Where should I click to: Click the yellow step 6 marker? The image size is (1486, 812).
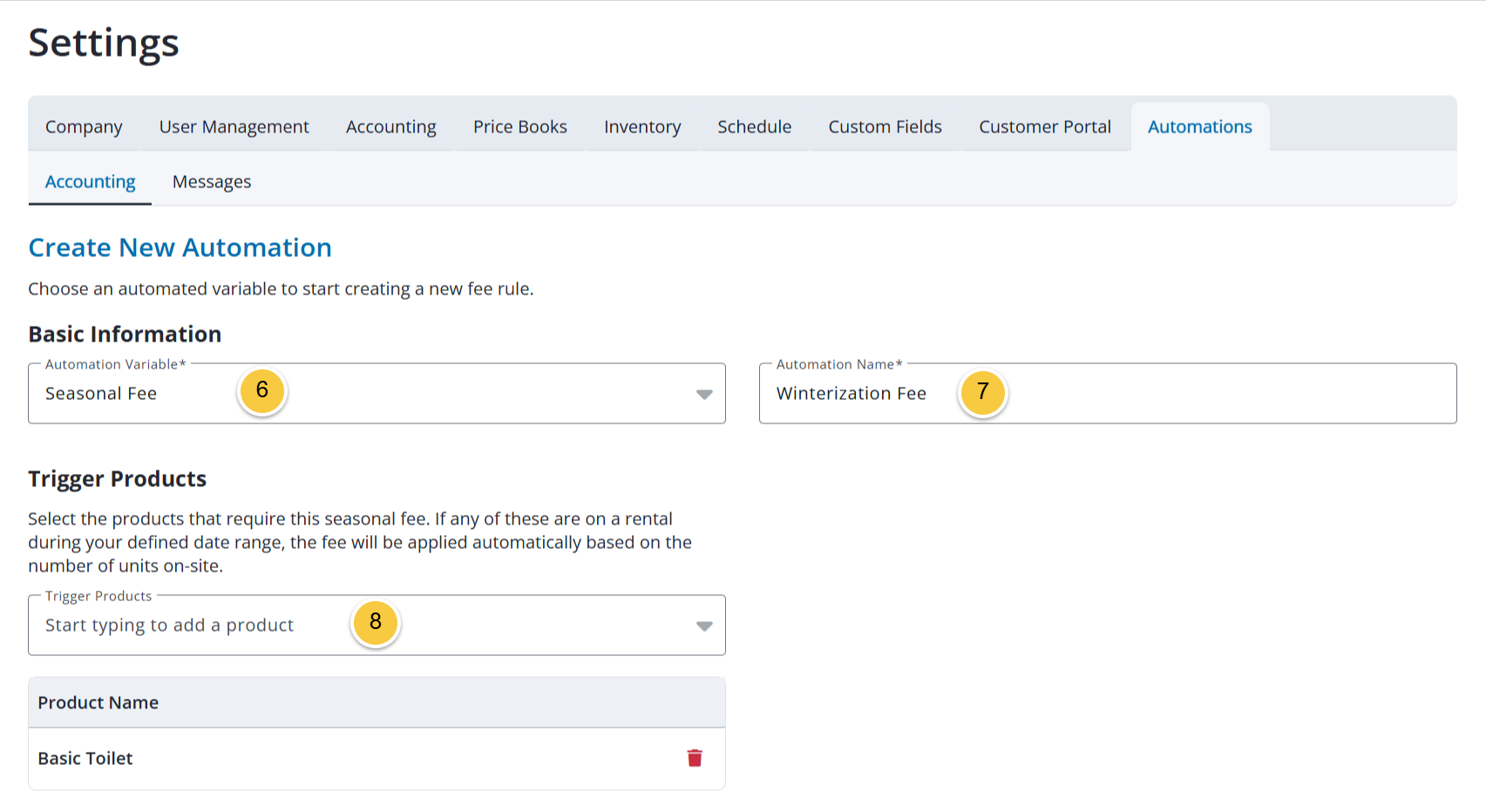point(261,391)
